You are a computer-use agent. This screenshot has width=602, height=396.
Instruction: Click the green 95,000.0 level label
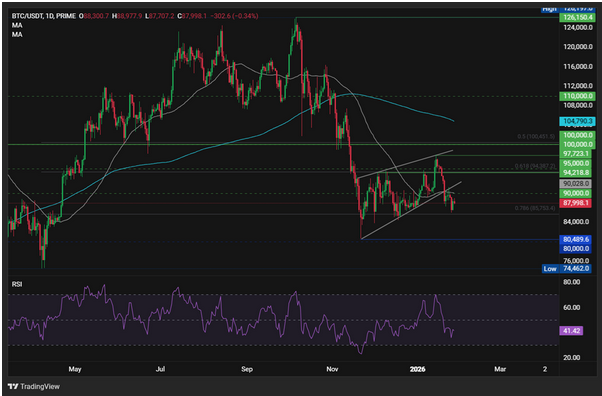[577, 163]
